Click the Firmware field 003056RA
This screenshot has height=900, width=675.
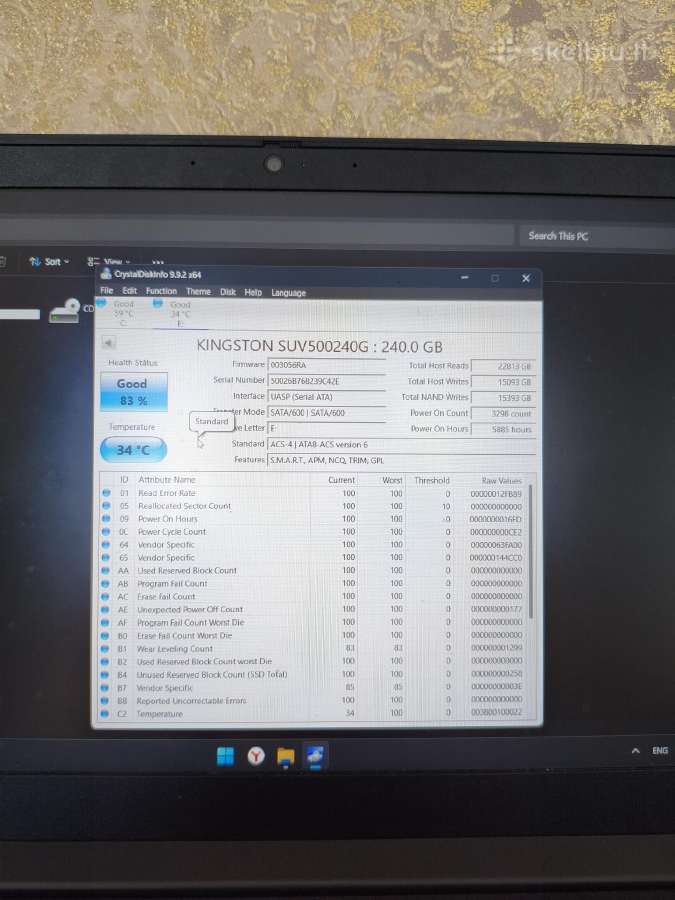327,365
